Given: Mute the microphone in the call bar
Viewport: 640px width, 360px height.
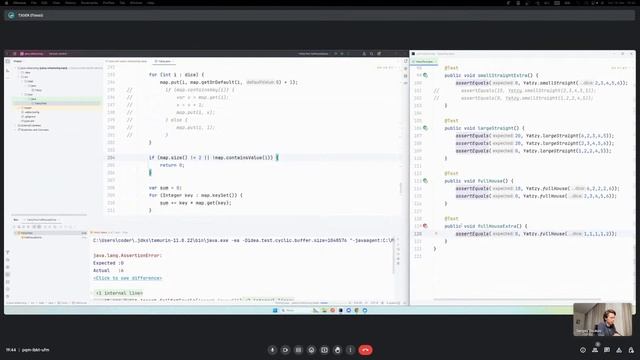Looking at the screenshot, I should (x=272, y=350).
